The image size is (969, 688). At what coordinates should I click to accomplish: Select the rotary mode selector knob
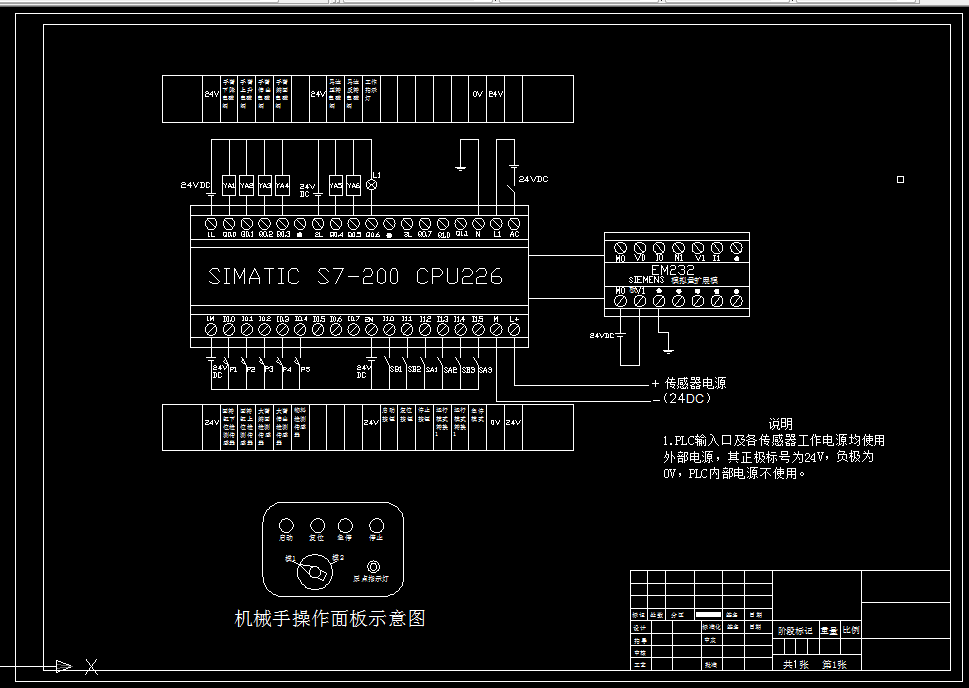[315, 572]
